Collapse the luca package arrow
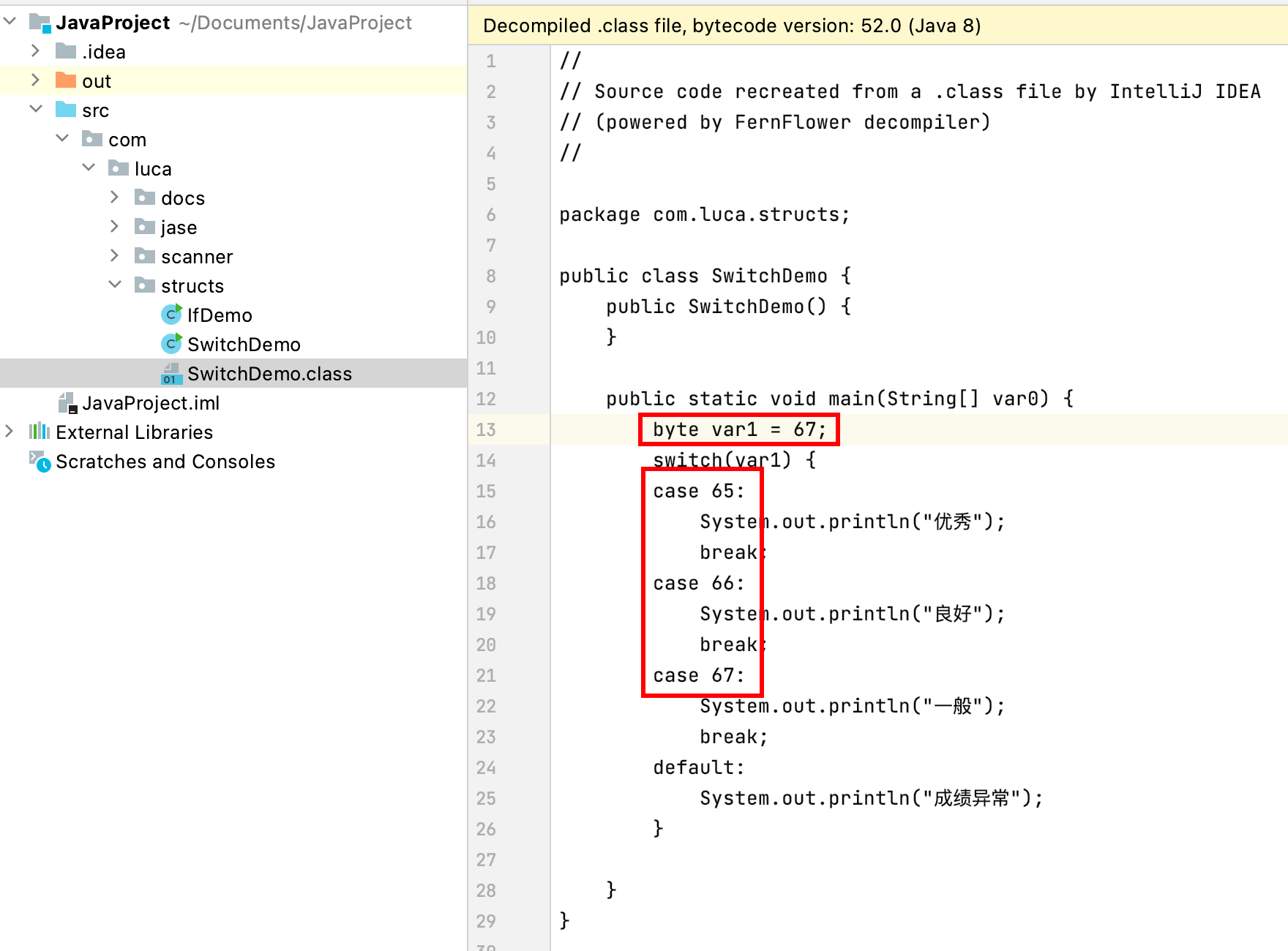1288x951 pixels. 89,168
